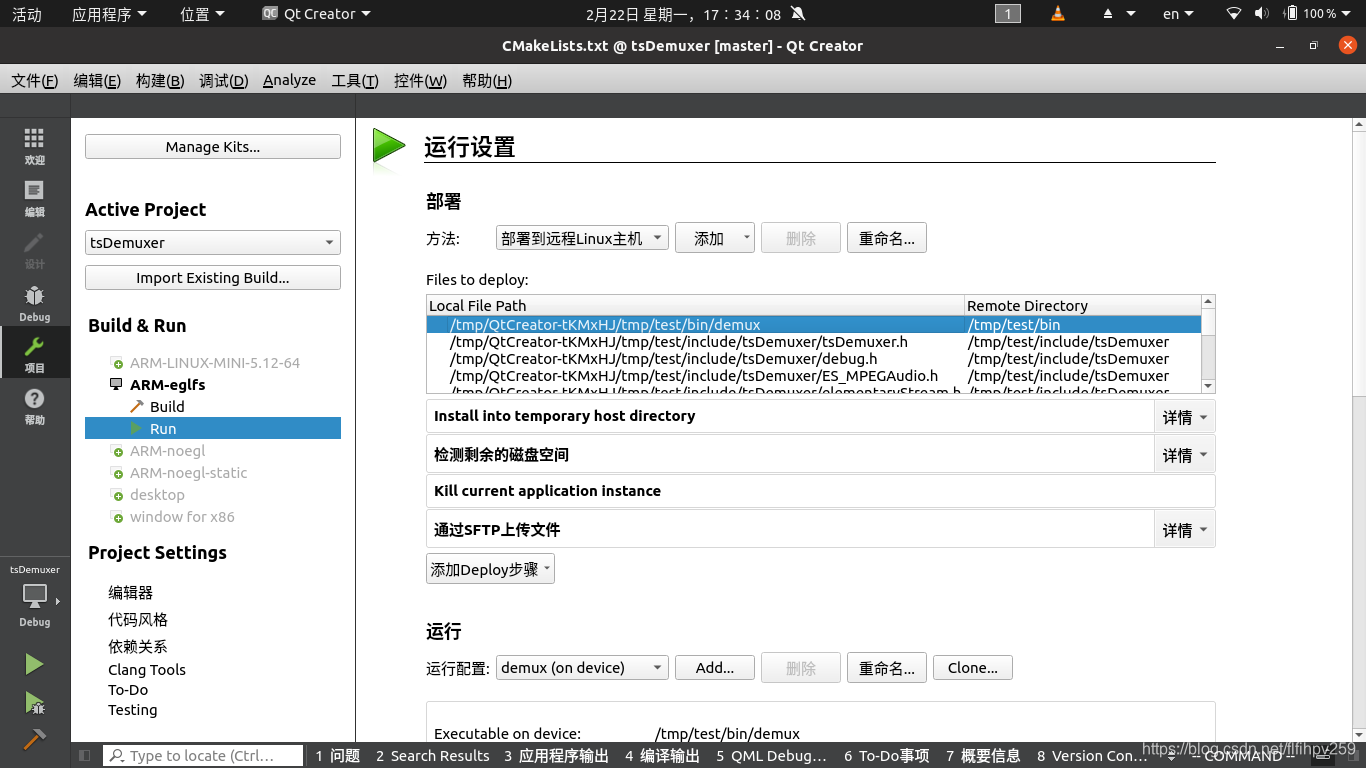This screenshot has height=768, width=1366.
Task: Open the Design (设计) mode
Action: (x=34, y=251)
